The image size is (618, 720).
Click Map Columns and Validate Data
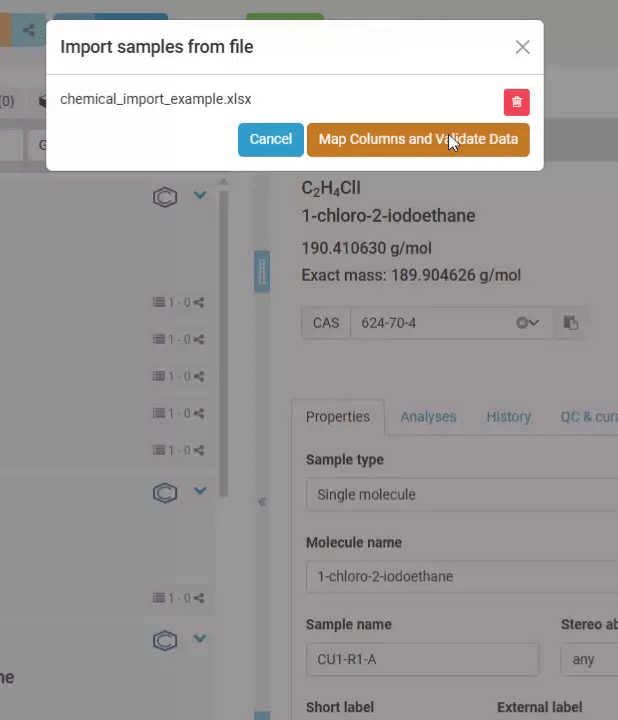[x=418, y=139]
